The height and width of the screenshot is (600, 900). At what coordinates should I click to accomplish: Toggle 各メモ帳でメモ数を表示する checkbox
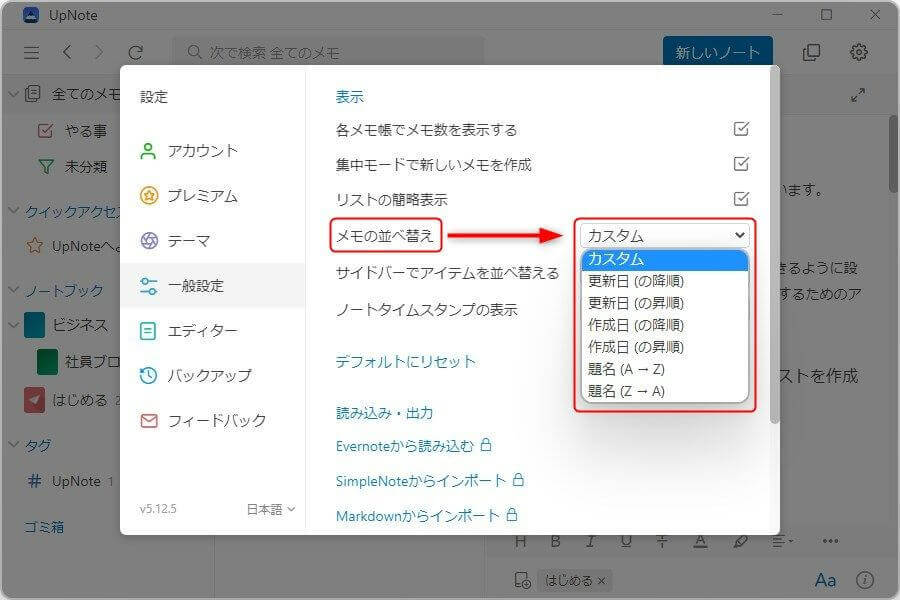point(741,129)
